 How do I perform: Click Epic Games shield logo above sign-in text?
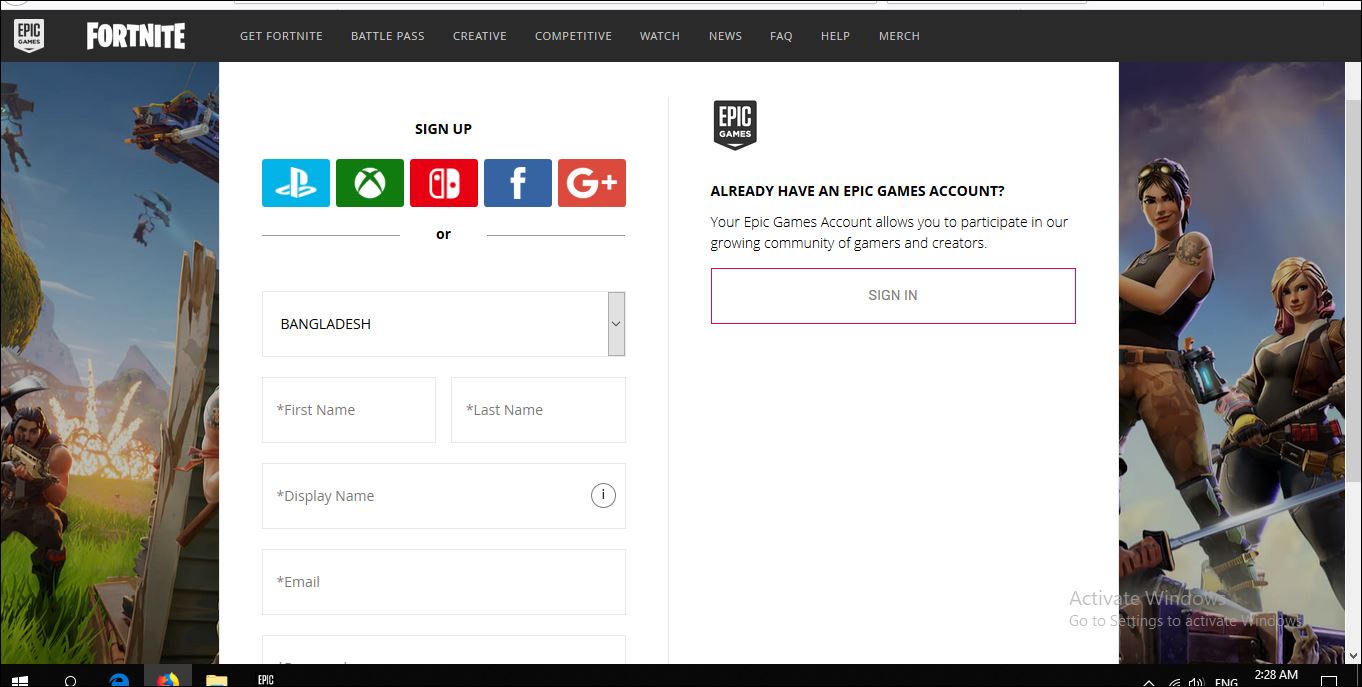[x=735, y=125]
